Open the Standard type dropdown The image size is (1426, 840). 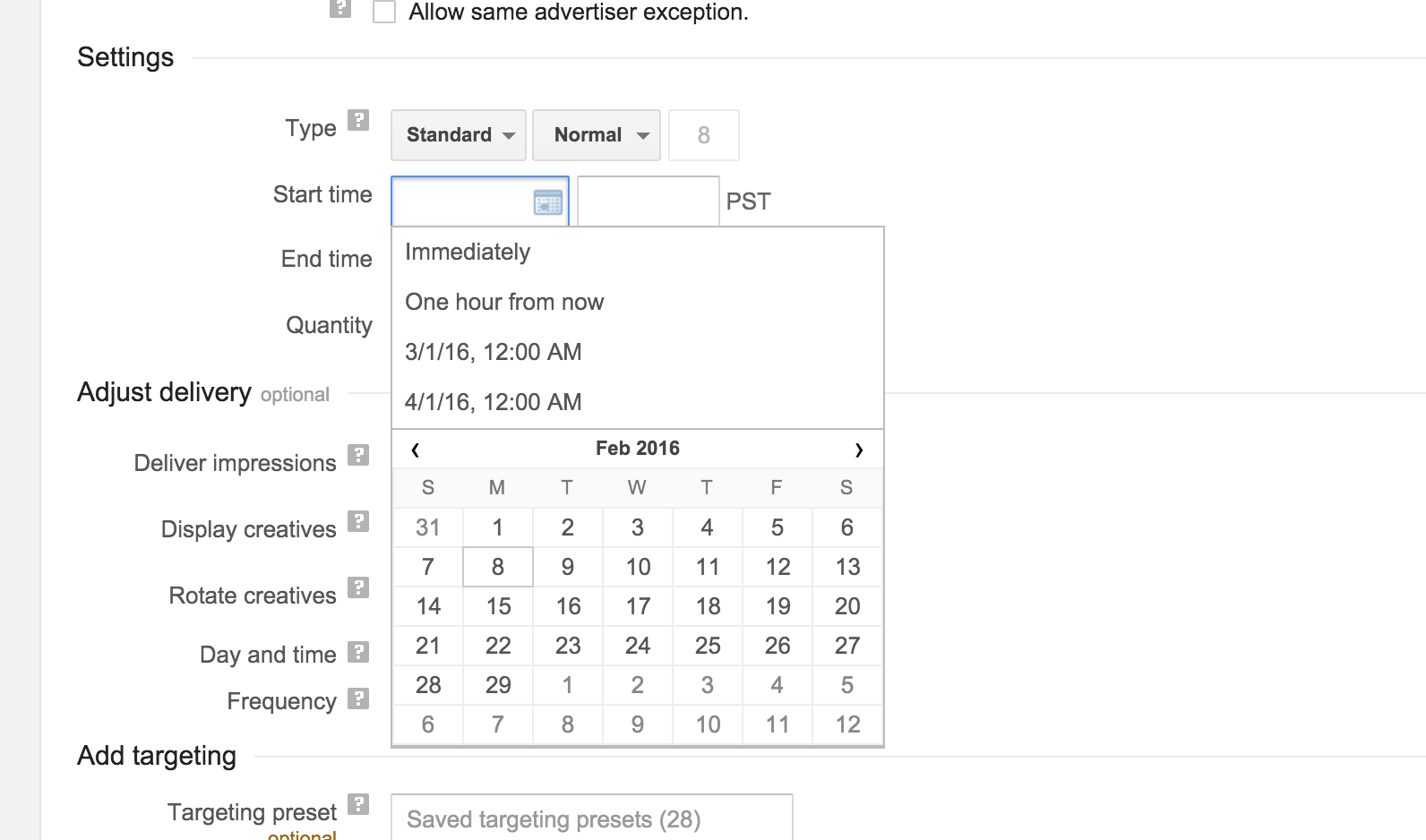[x=458, y=135]
